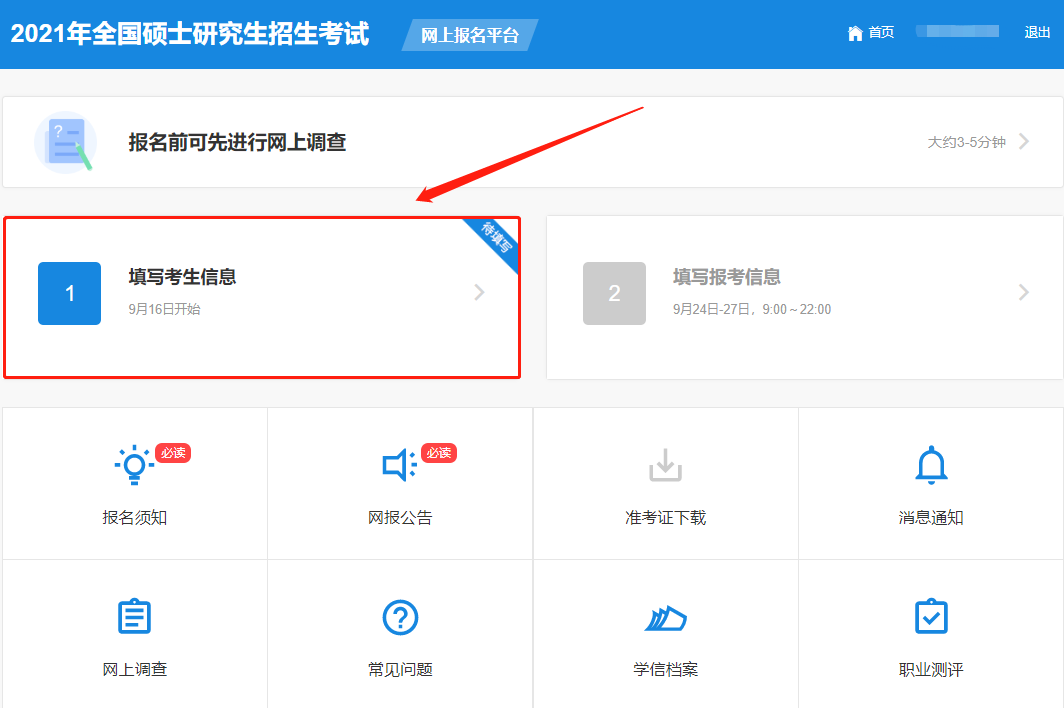Screen dimensions: 1064x708
Task: Expand the chevron on 填写考生信息 card
Action: point(480,292)
